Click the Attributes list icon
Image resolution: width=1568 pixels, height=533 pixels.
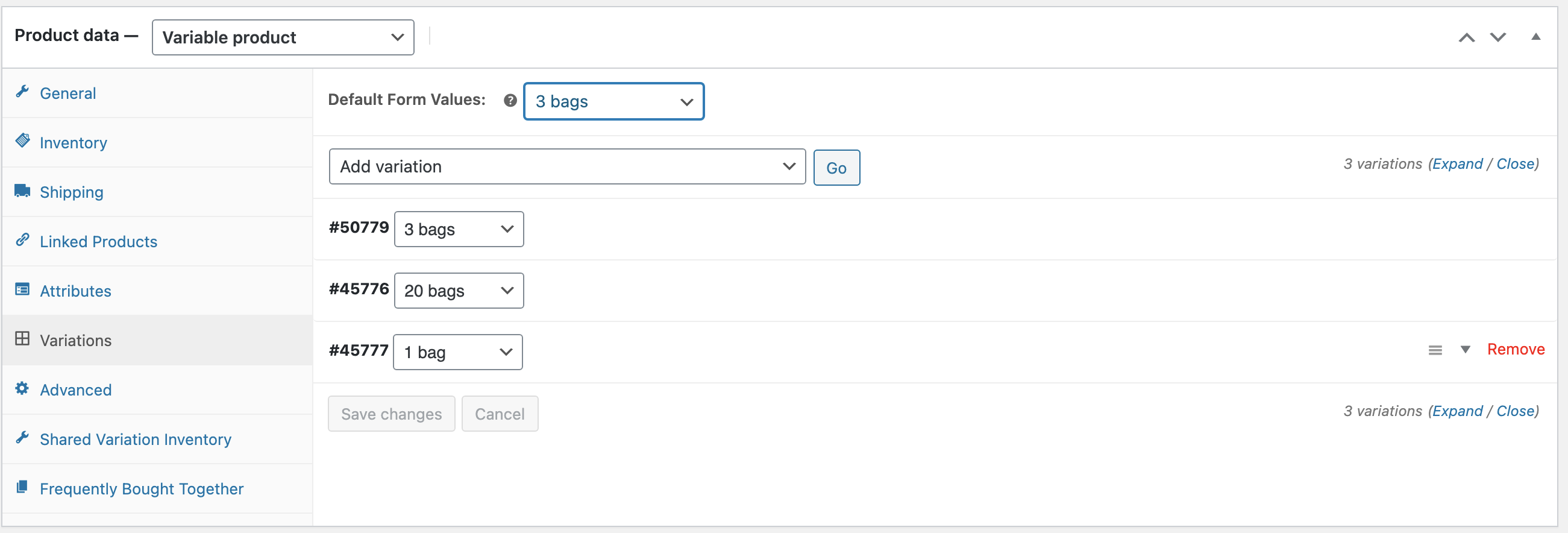click(22, 289)
